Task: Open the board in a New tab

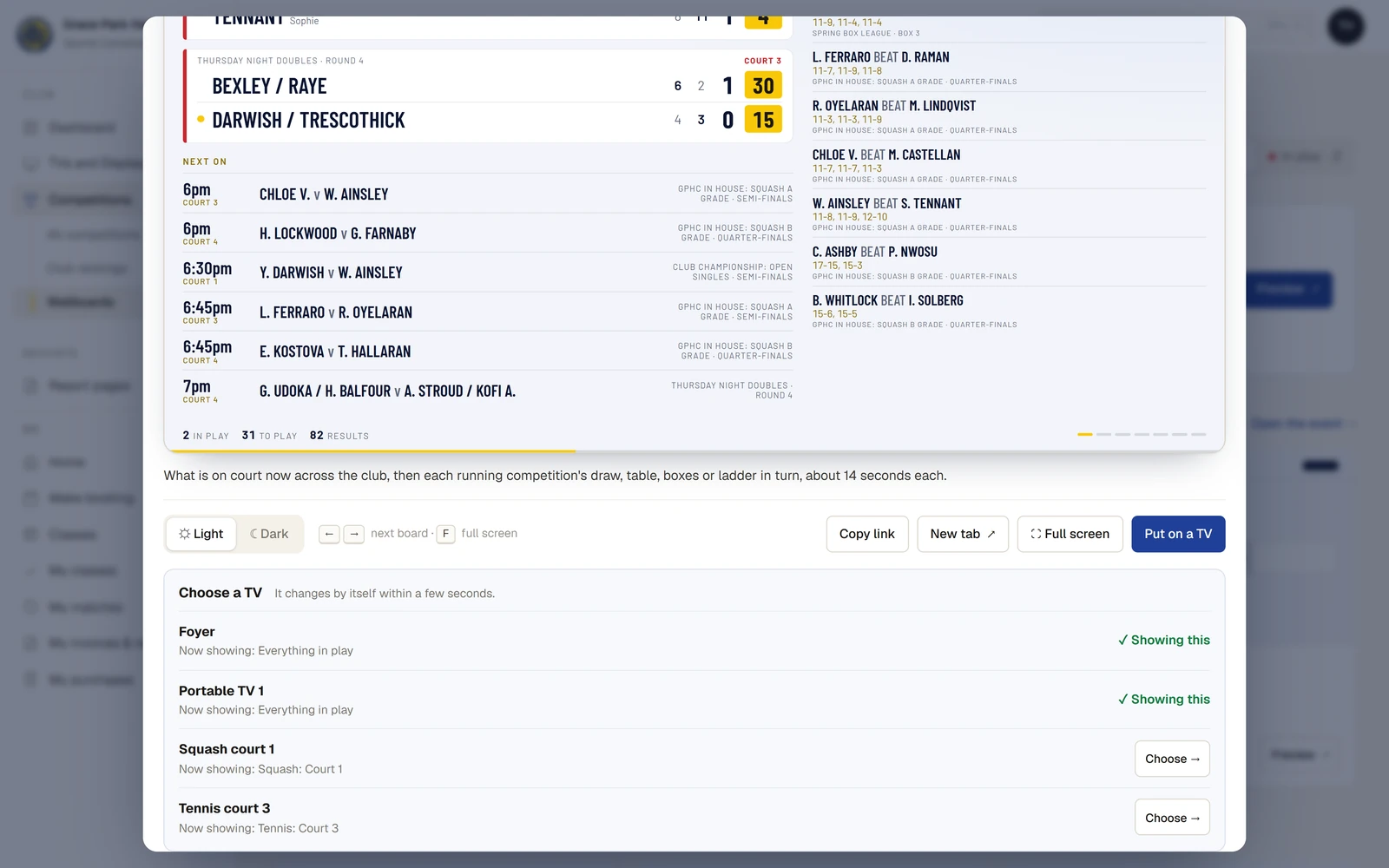Action: tap(963, 534)
